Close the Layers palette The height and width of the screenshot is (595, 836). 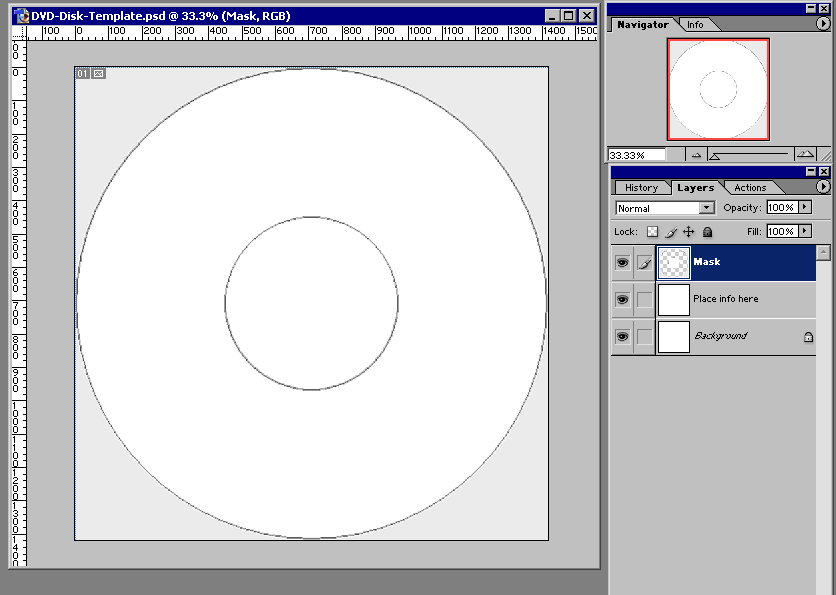click(x=824, y=172)
